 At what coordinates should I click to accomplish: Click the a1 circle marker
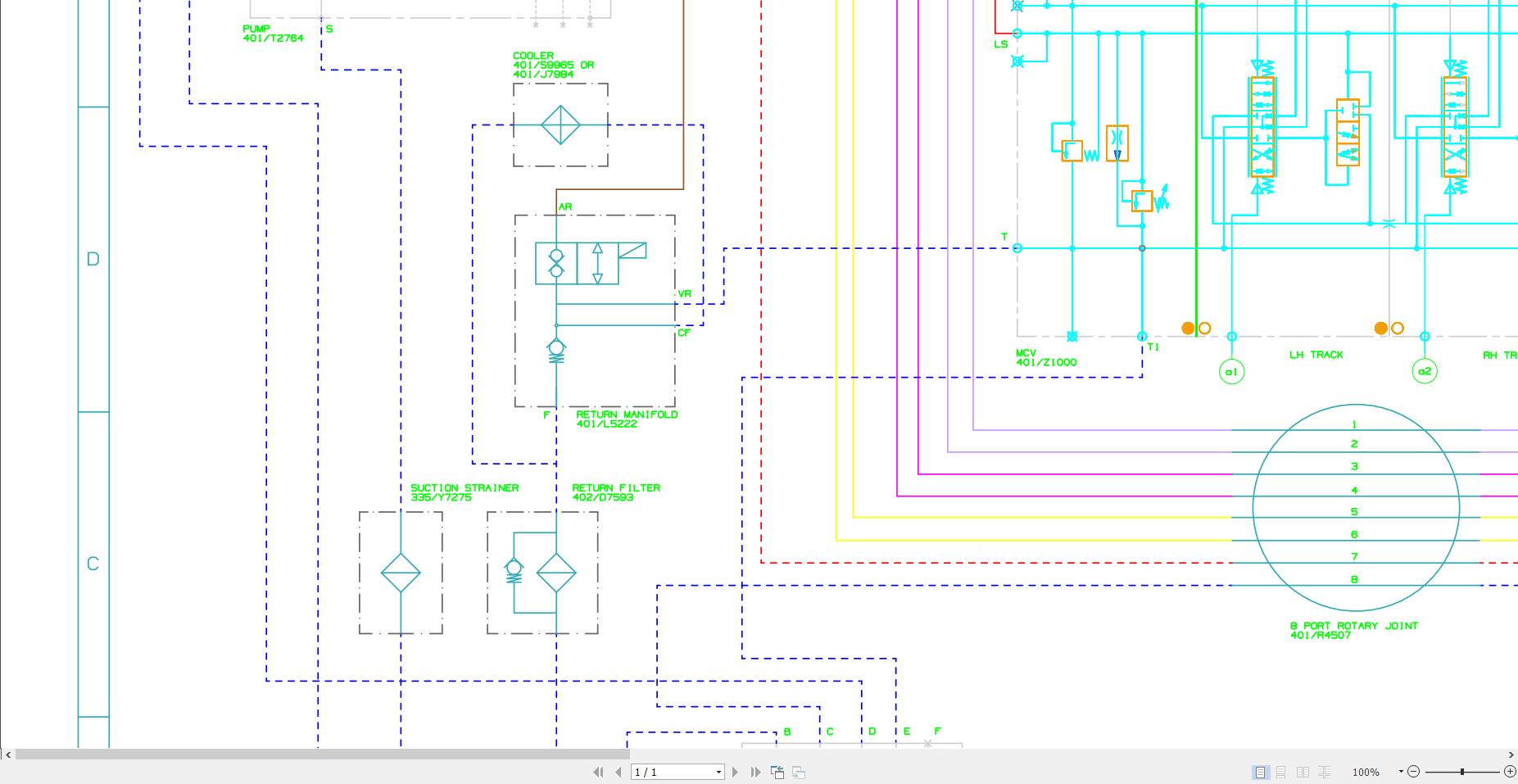[1231, 372]
